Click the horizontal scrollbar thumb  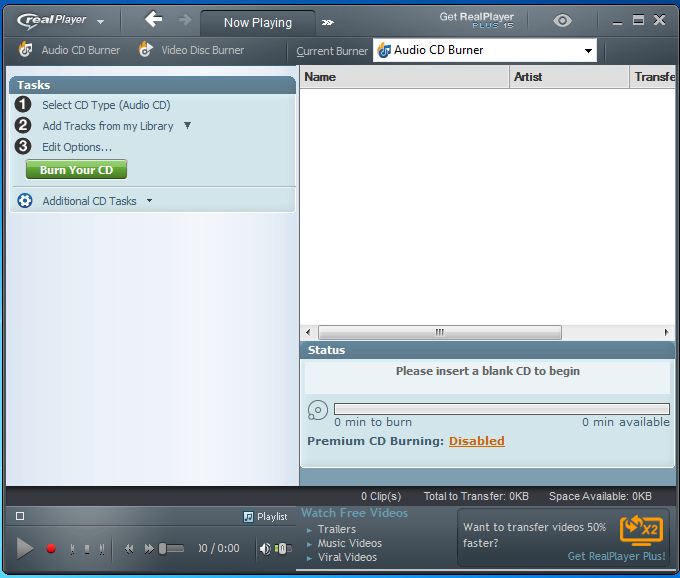click(x=440, y=333)
